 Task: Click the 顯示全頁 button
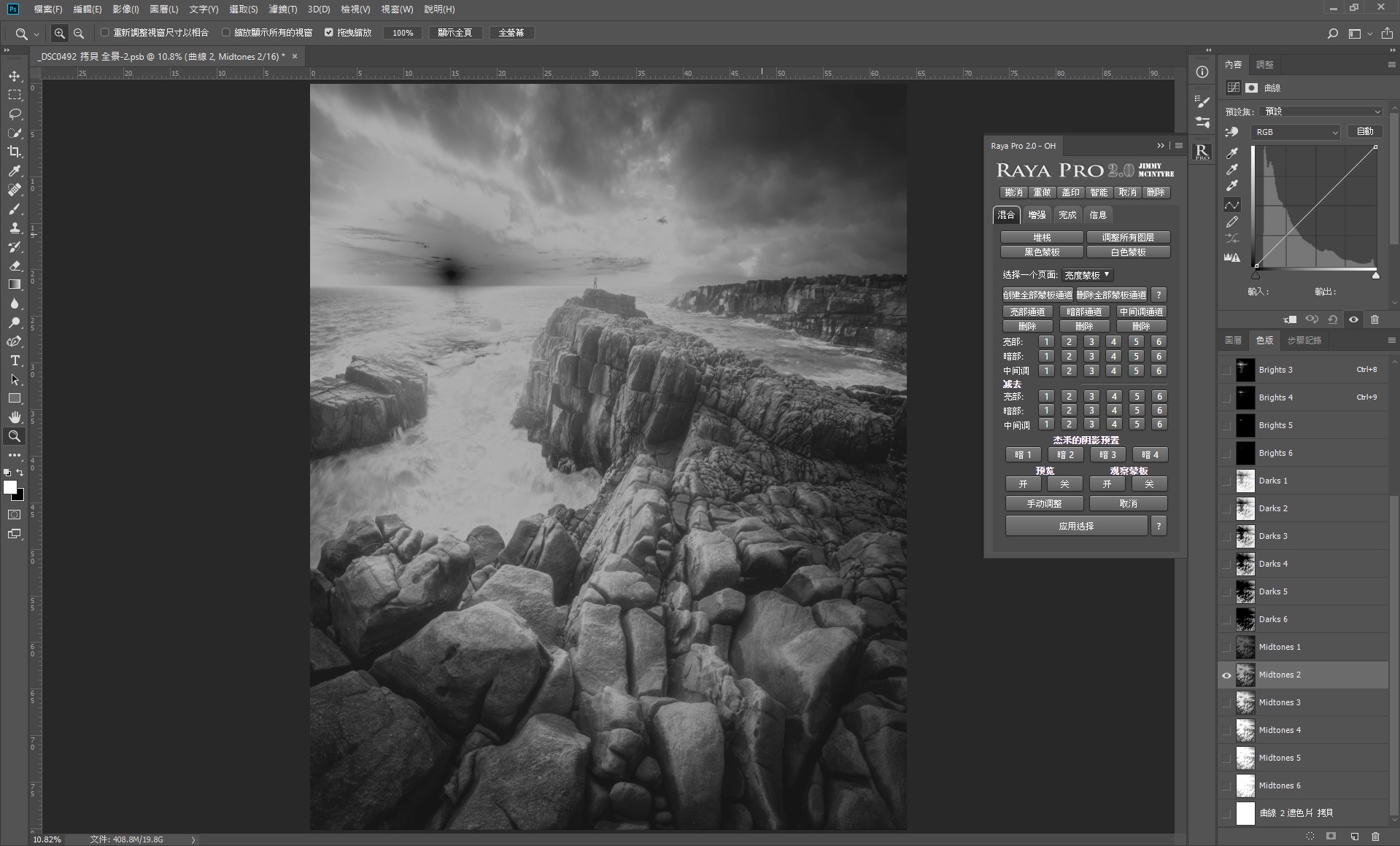pyautogui.click(x=455, y=33)
